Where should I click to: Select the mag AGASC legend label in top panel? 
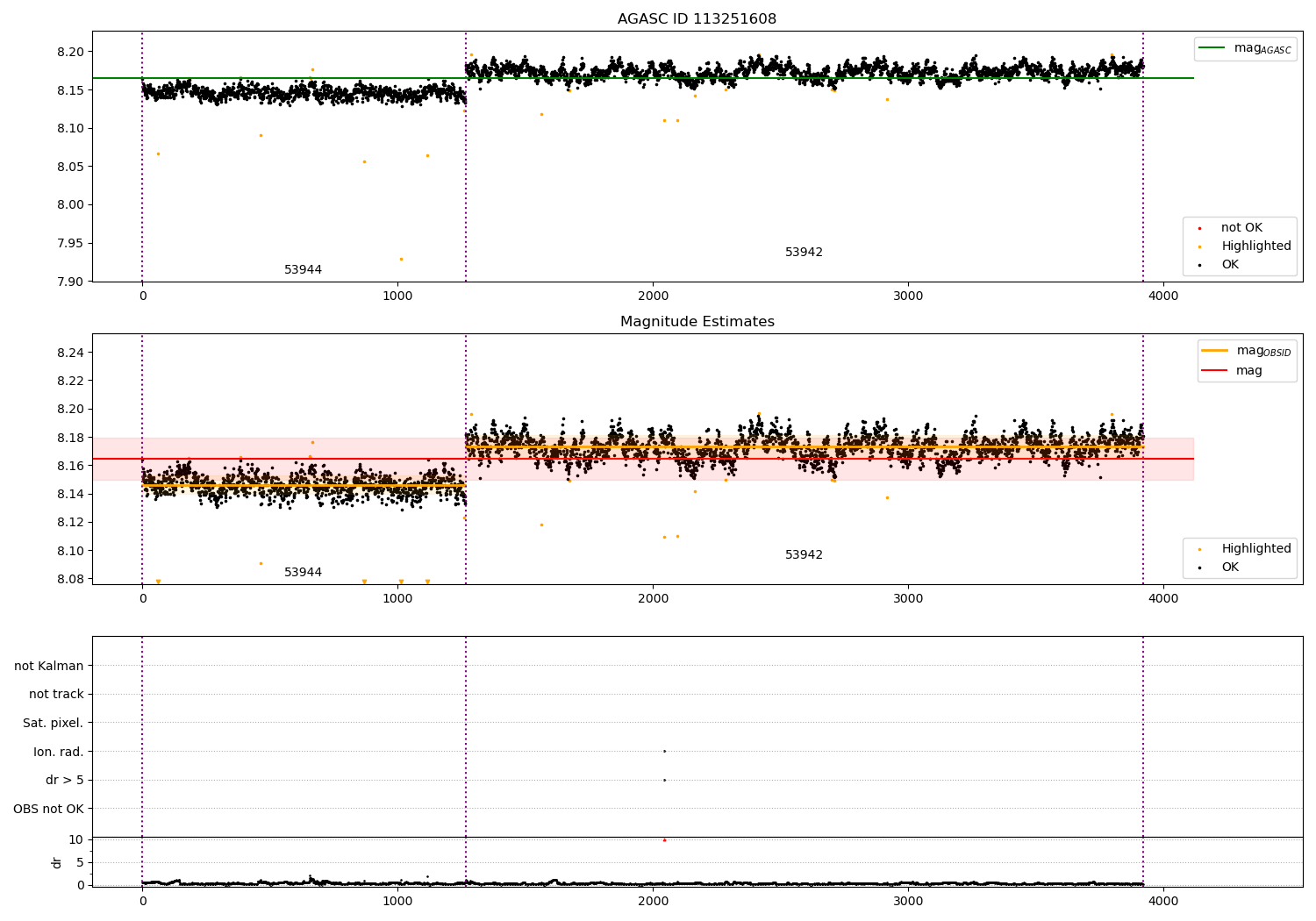click(1262, 48)
